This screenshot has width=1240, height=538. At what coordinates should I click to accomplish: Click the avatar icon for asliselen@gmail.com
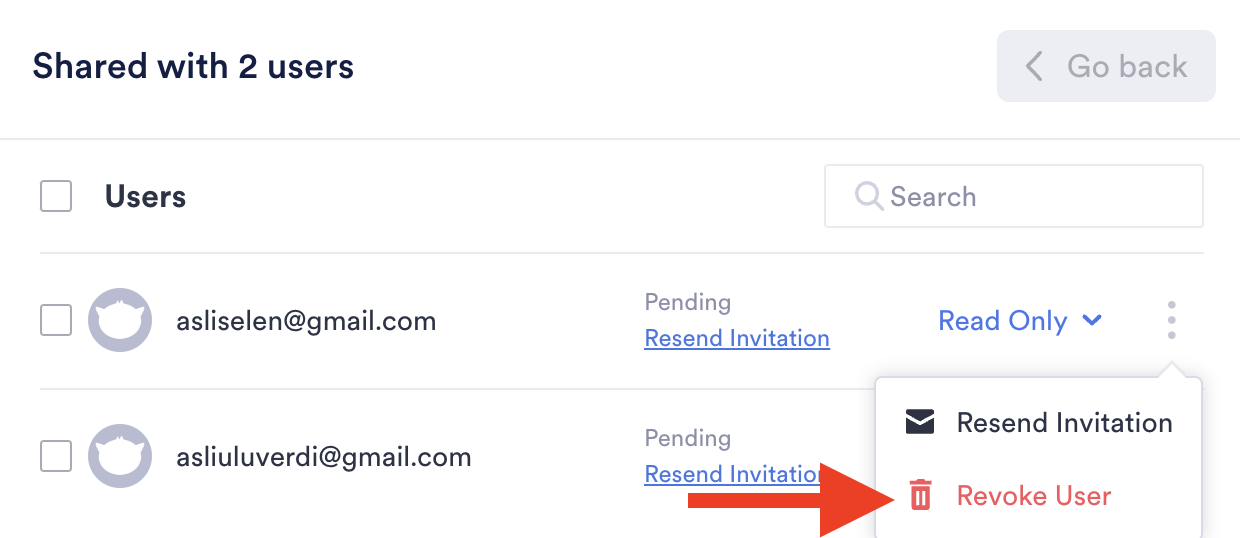[120, 320]
